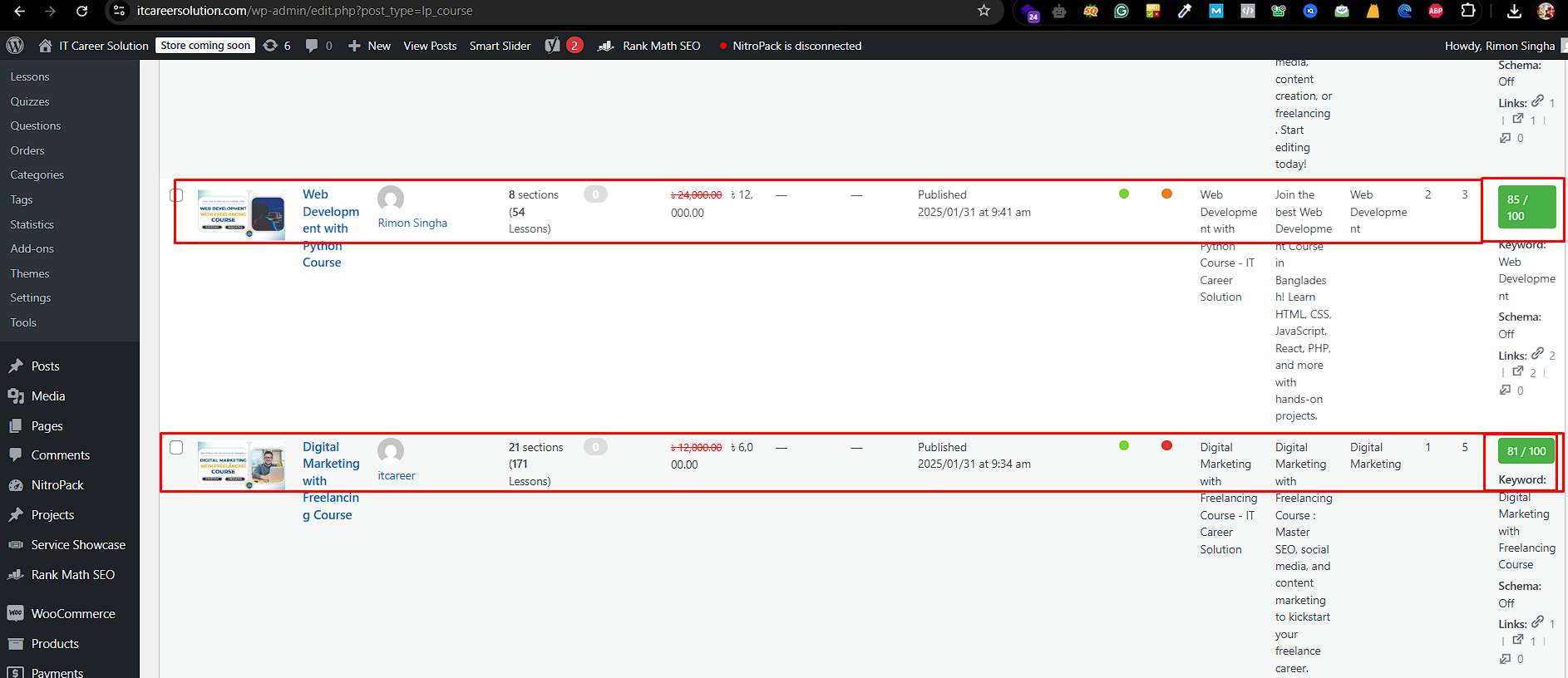
Task: Open the AdBlock Plus extension icon
Action: point(1436,11)
